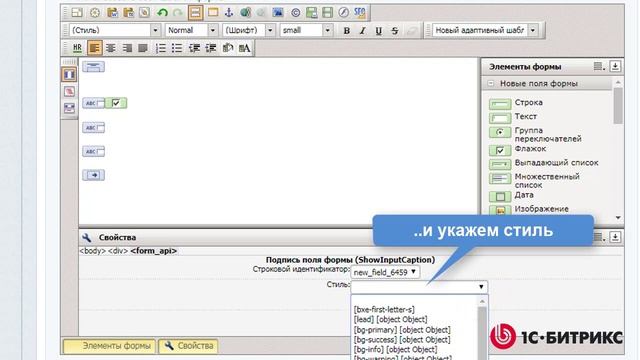
Task: Click <div> in tag breadcrumb
Action: (x=118, y=251)
